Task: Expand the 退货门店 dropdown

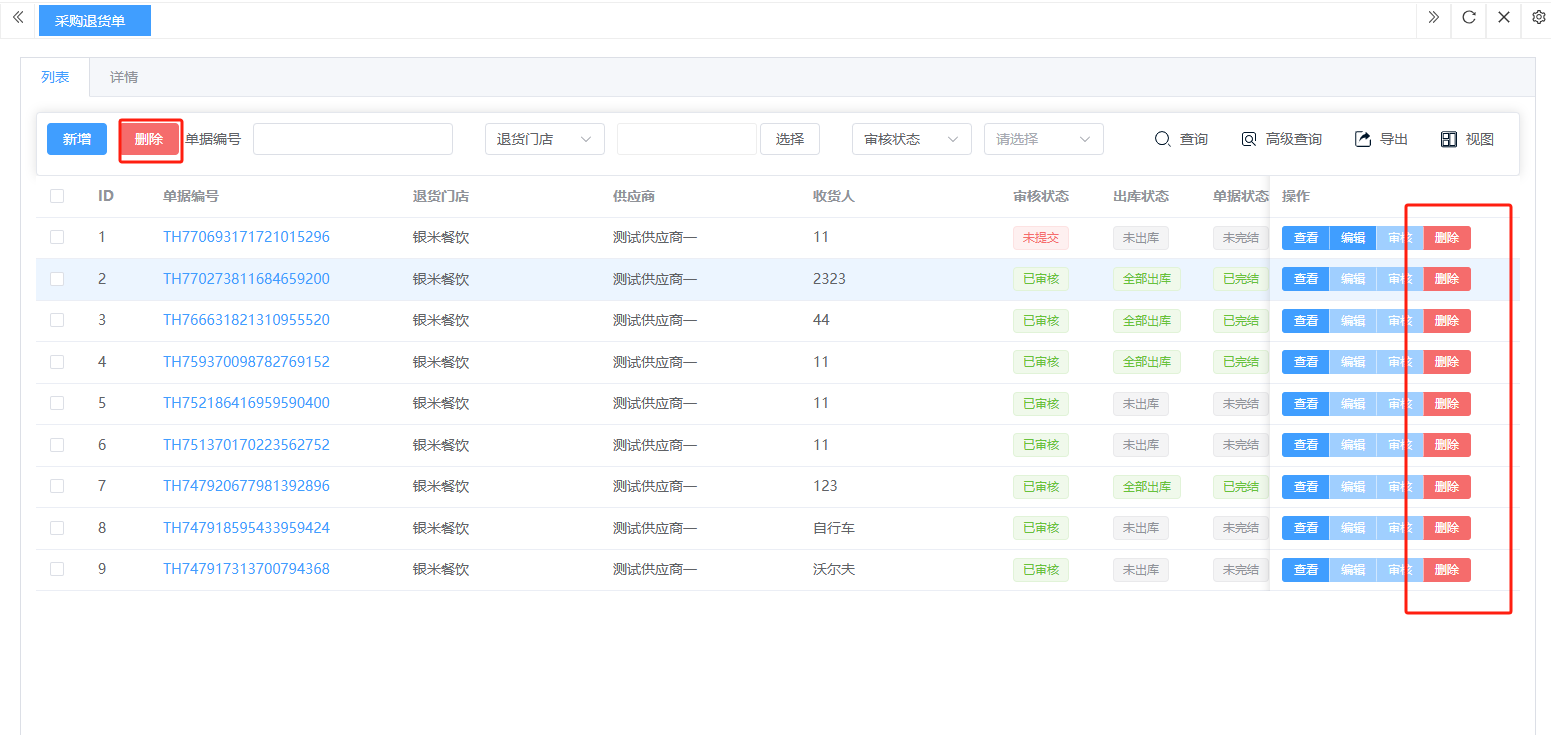Action: (544, 139)
